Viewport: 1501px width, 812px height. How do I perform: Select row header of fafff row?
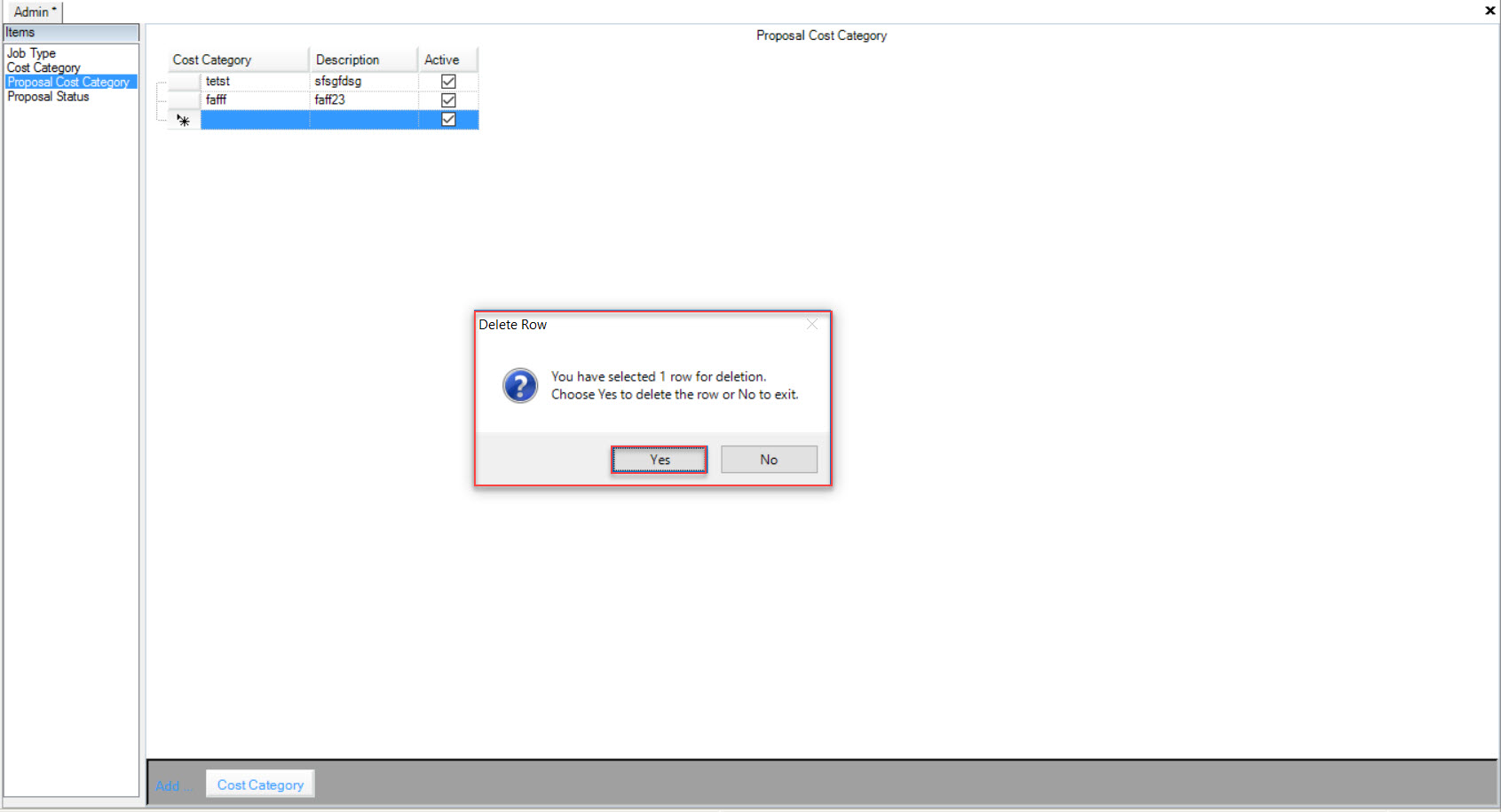(x=185, y=99)
